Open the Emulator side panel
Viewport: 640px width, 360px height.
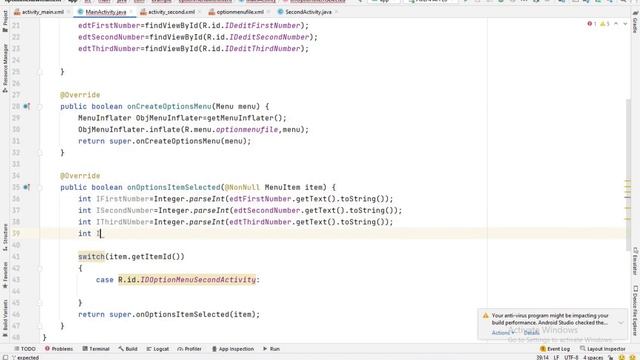[635, 261]
